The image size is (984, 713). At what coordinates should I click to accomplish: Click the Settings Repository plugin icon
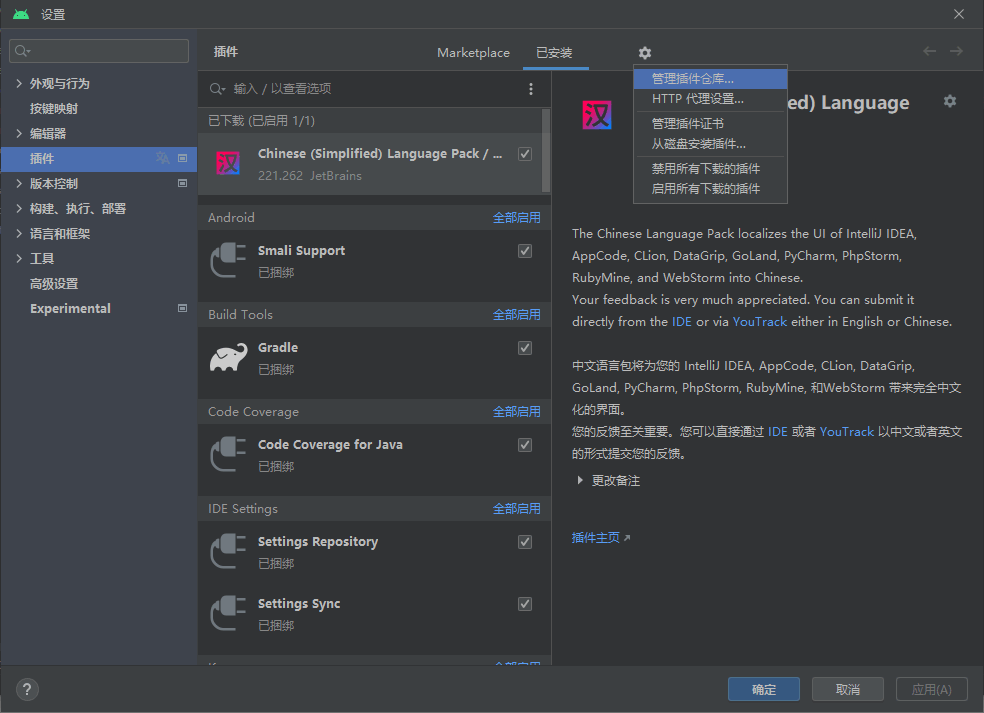pyautogui.click(x=228, y=551)
